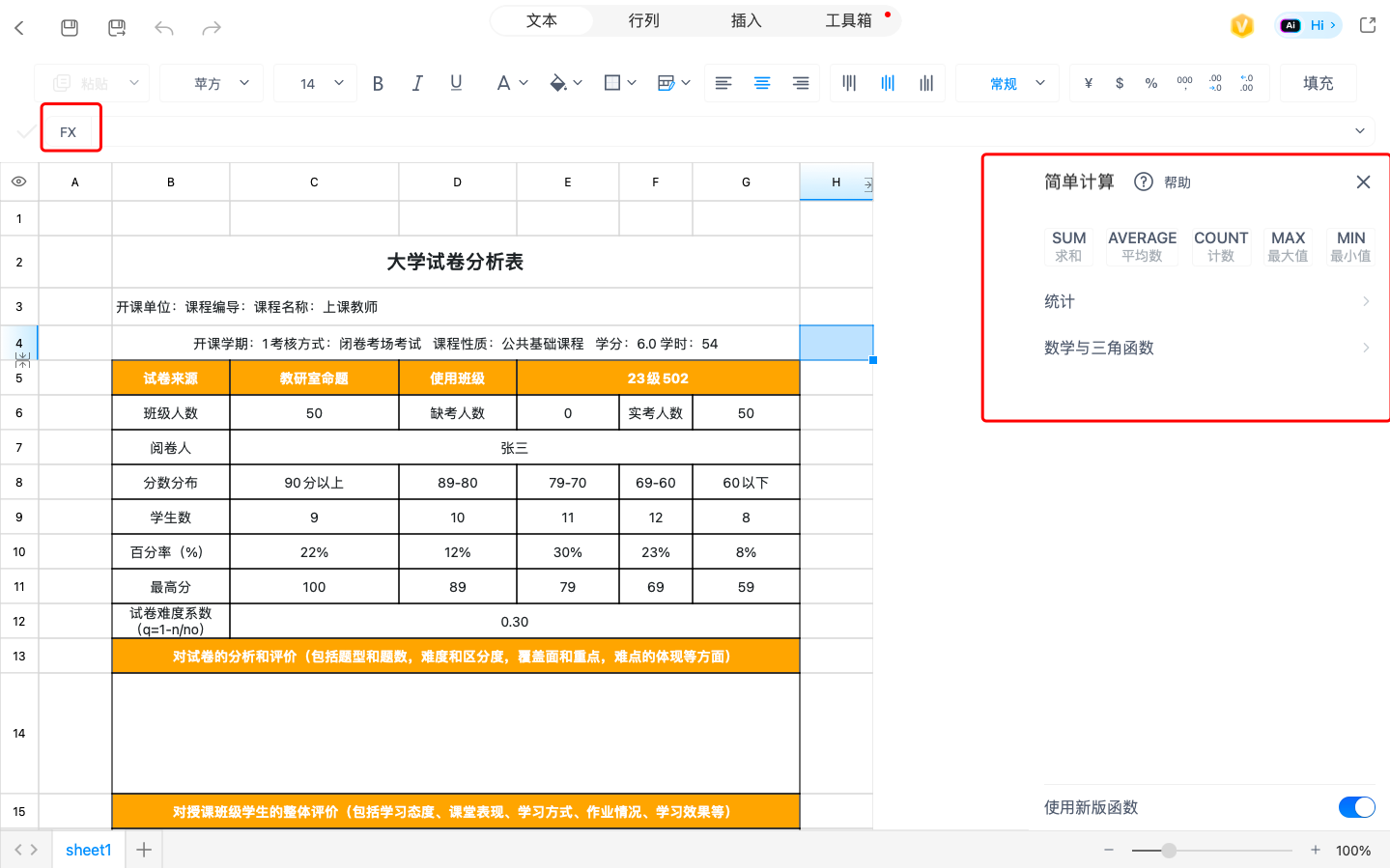Go back using the left arrow
This screenshot has width=1390, height=868.
coord(19,28)
